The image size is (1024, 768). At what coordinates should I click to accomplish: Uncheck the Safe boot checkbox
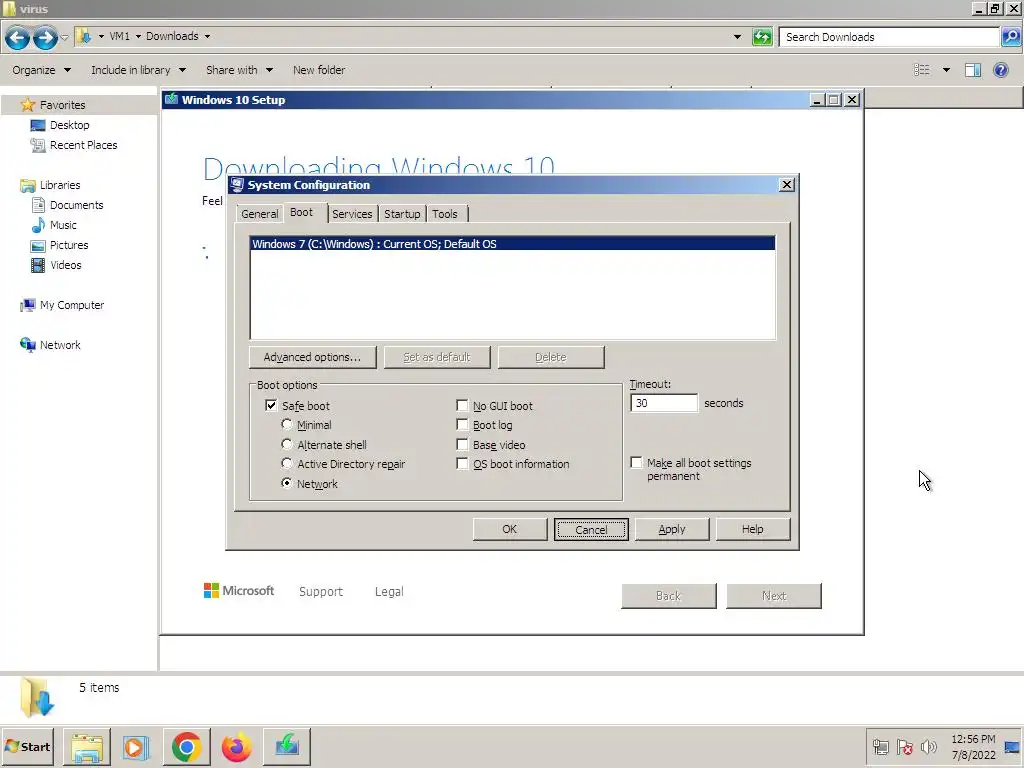click(x=271, y=406)
